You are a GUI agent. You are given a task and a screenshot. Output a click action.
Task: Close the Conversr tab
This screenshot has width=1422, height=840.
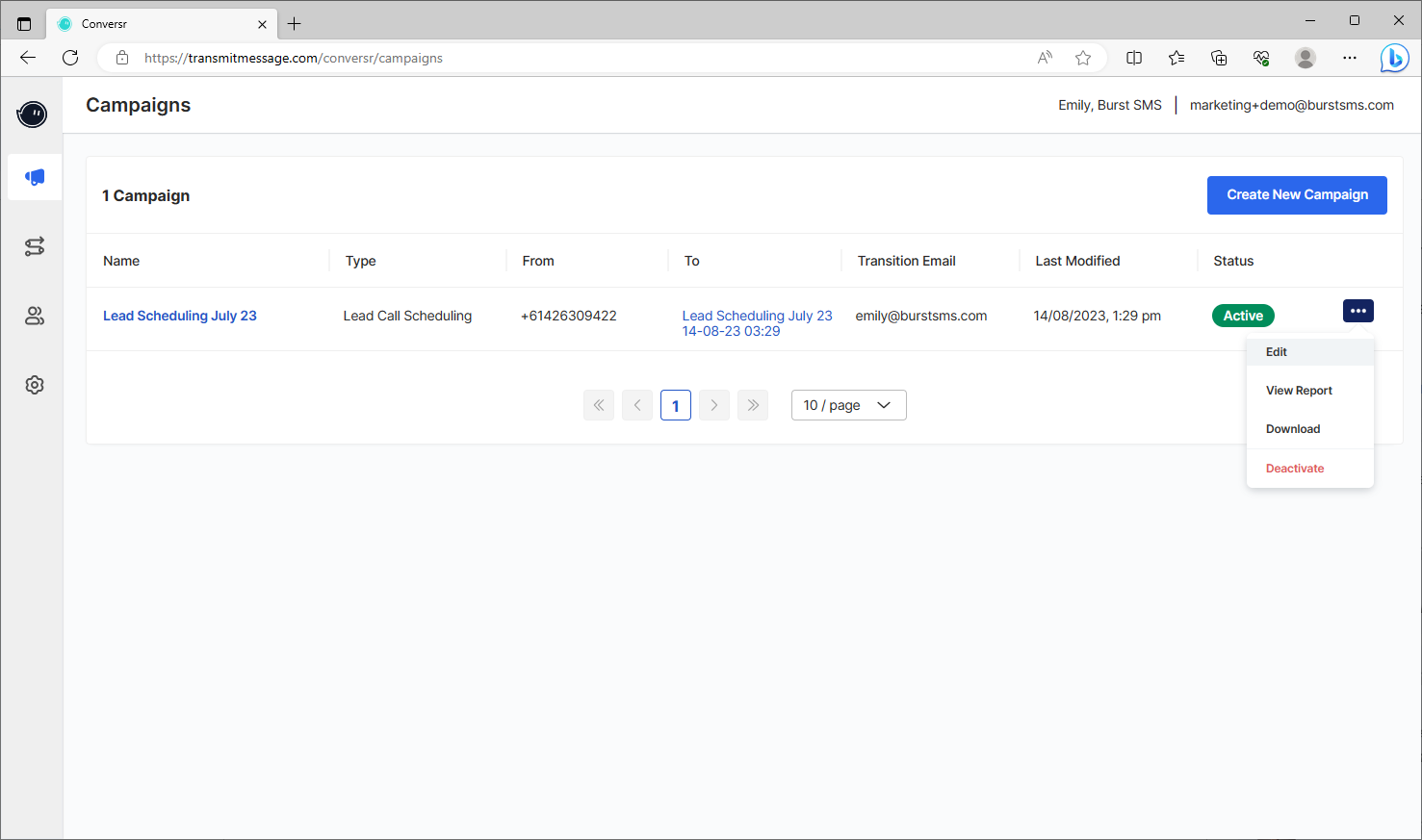[262, 24]
